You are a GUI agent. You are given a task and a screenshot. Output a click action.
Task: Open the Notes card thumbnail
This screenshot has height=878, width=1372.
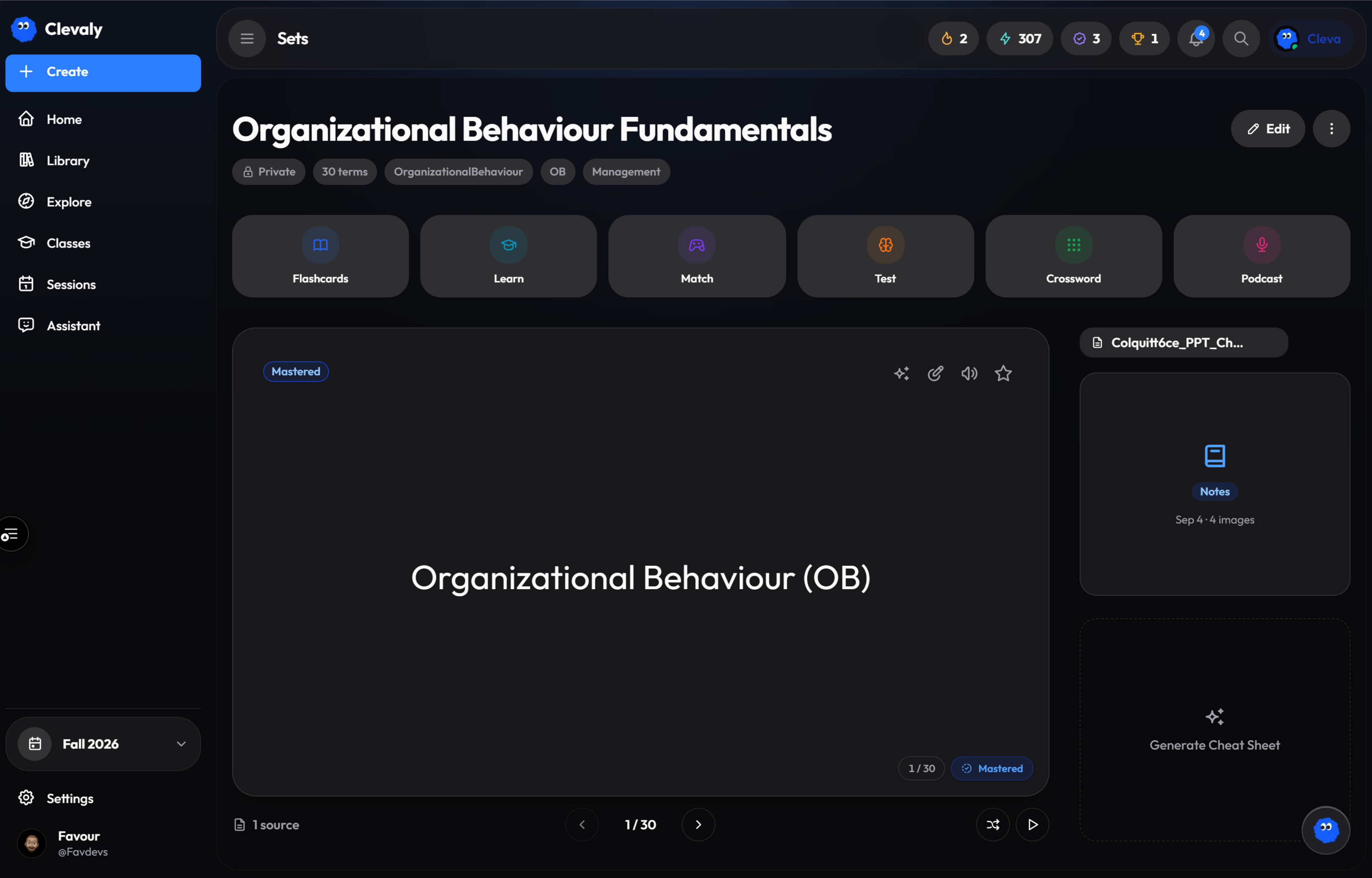point(1214,484)
